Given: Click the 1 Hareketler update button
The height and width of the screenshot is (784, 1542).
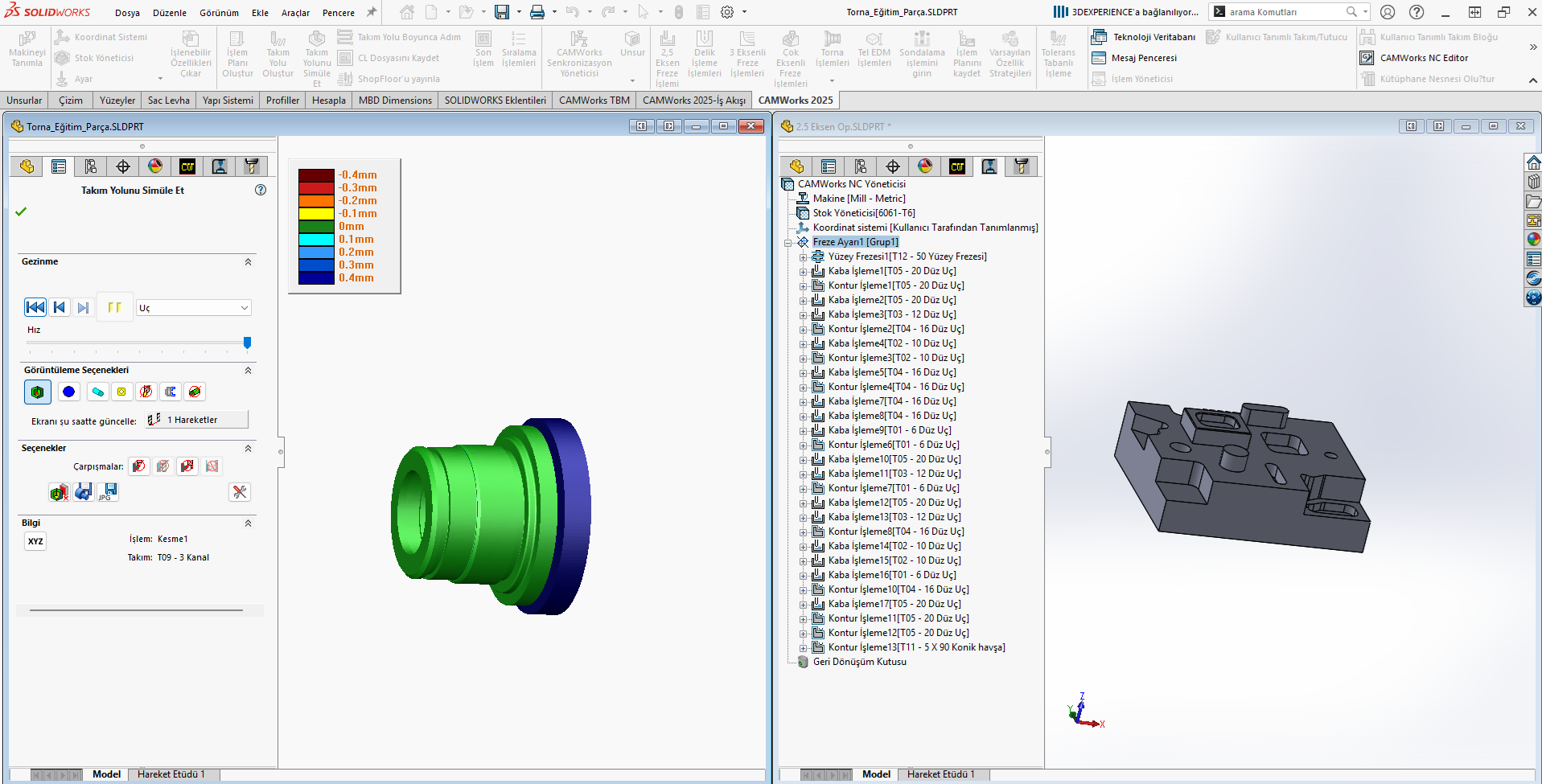Looking at the screenshot, I should point(197,420).
